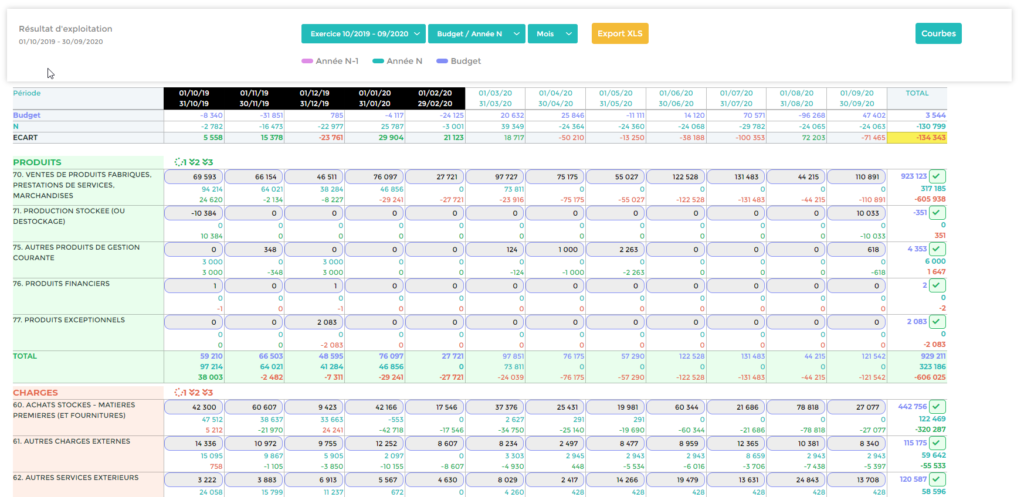Screen dimensions: 1024x497
Task: Edit the 348 input in row 75
Action: tap(254, 250)
